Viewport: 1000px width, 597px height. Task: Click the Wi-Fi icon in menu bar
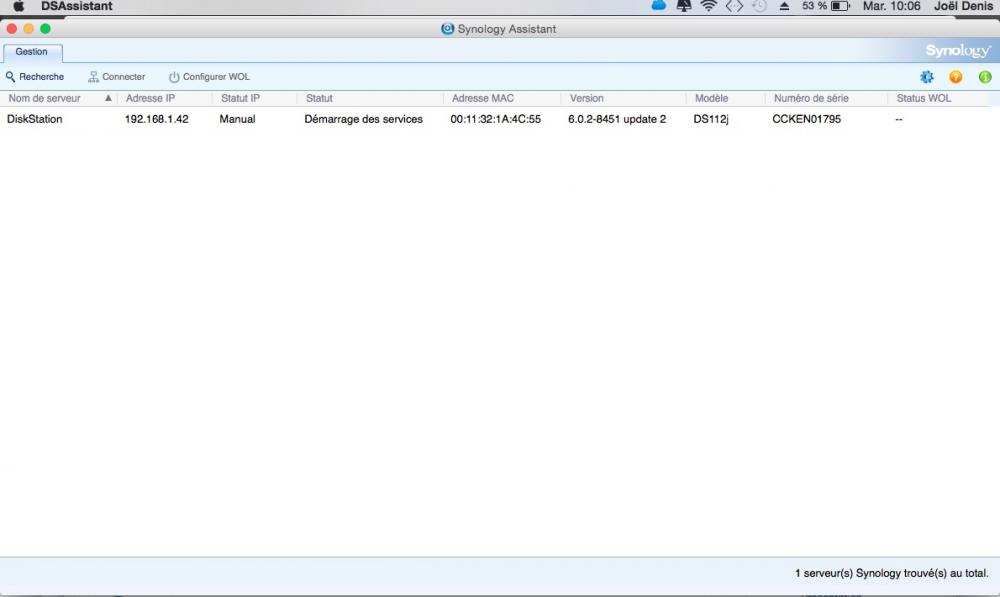click(709, 6)
